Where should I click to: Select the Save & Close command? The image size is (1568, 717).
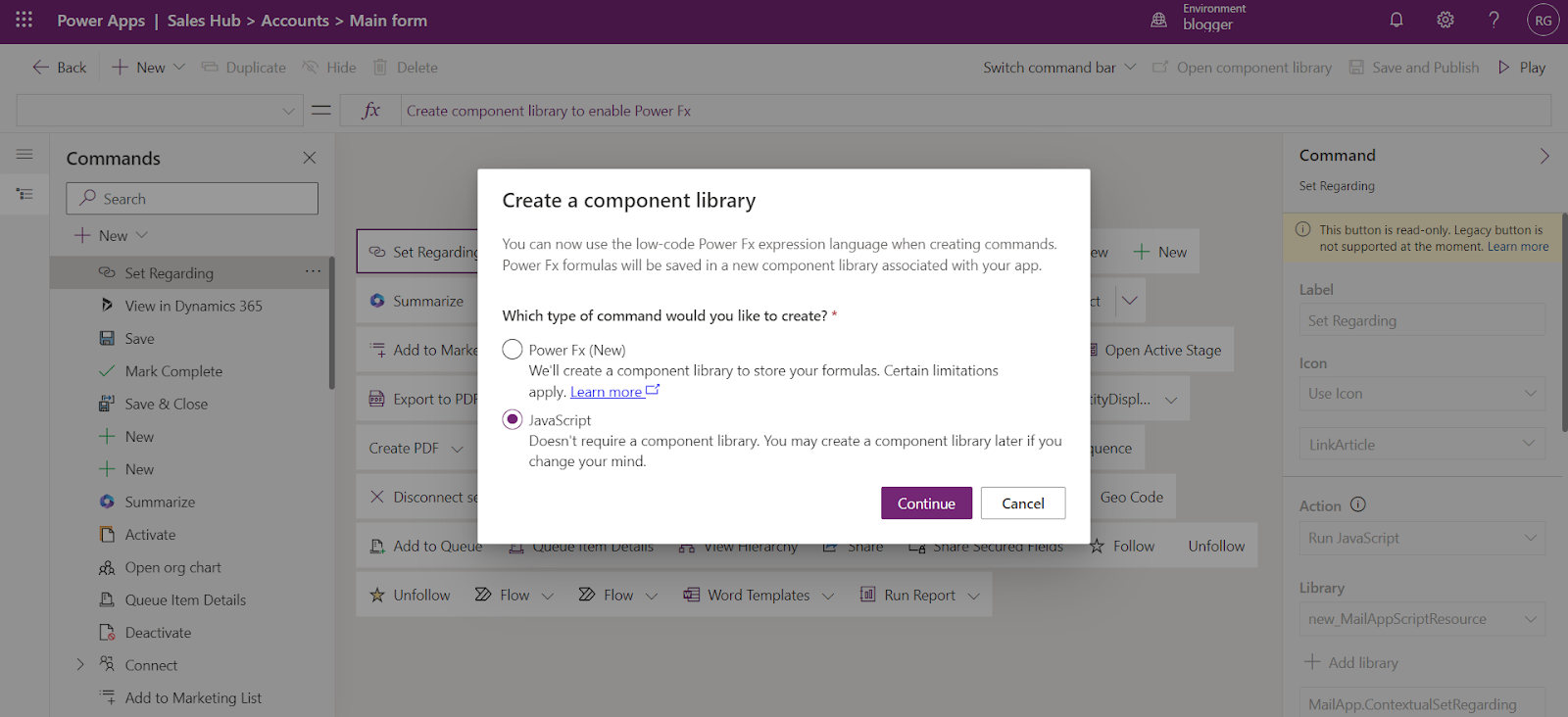(167, 404)
